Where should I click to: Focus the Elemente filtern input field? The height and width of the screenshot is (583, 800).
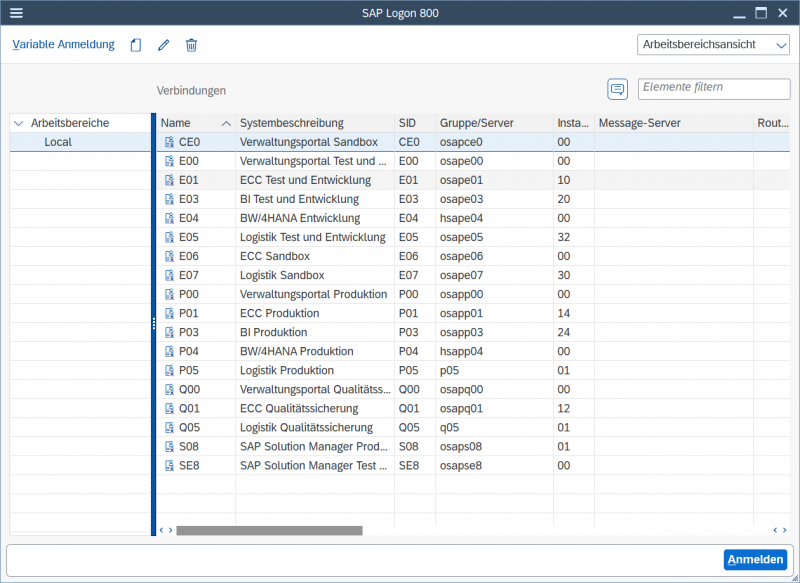tap(714, 89)
